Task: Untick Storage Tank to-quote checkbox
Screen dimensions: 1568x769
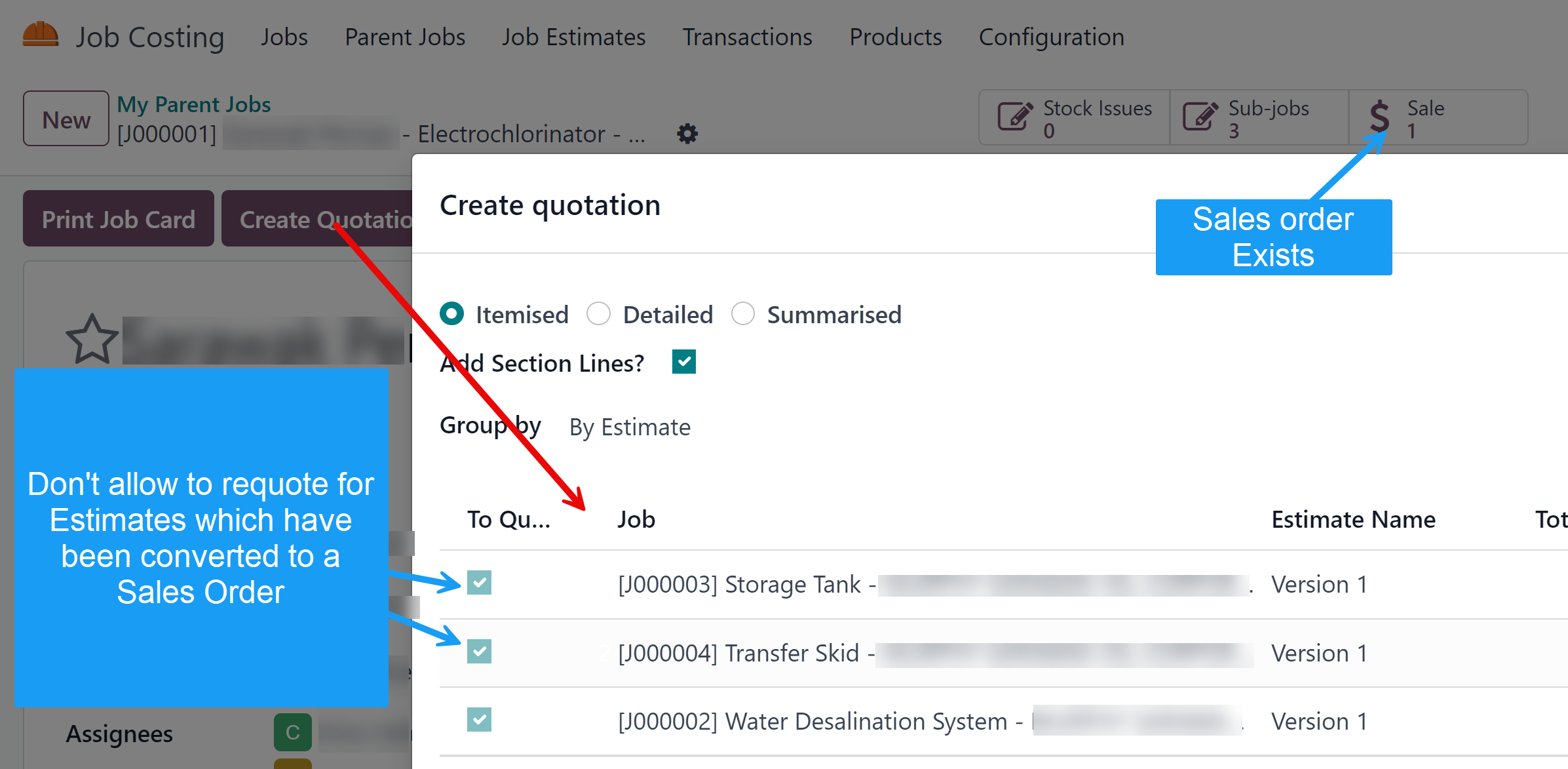Action: [x=479, y=583]
